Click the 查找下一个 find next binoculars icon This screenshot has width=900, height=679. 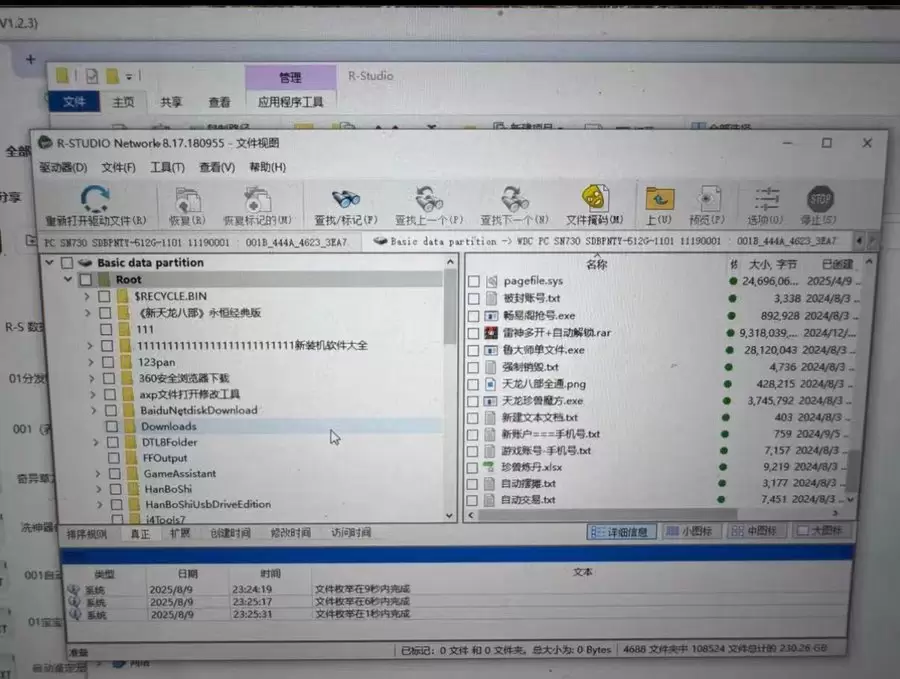(515, 198)
